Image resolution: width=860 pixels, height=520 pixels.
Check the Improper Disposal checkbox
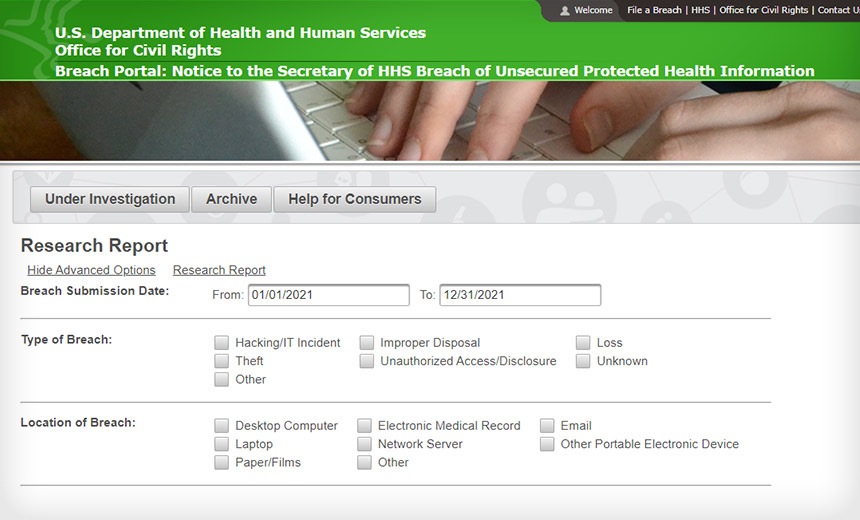click(x=366, y=343)
